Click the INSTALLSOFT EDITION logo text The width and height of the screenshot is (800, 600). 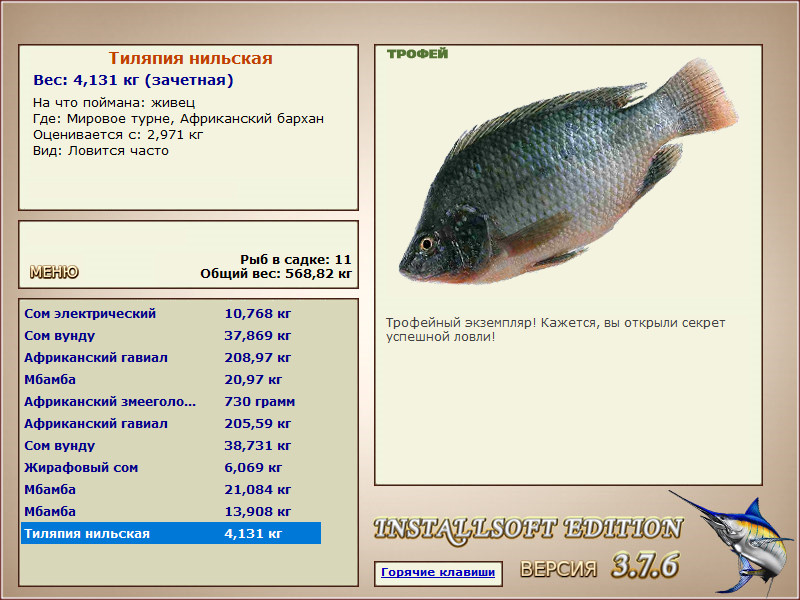click(528, 530)
